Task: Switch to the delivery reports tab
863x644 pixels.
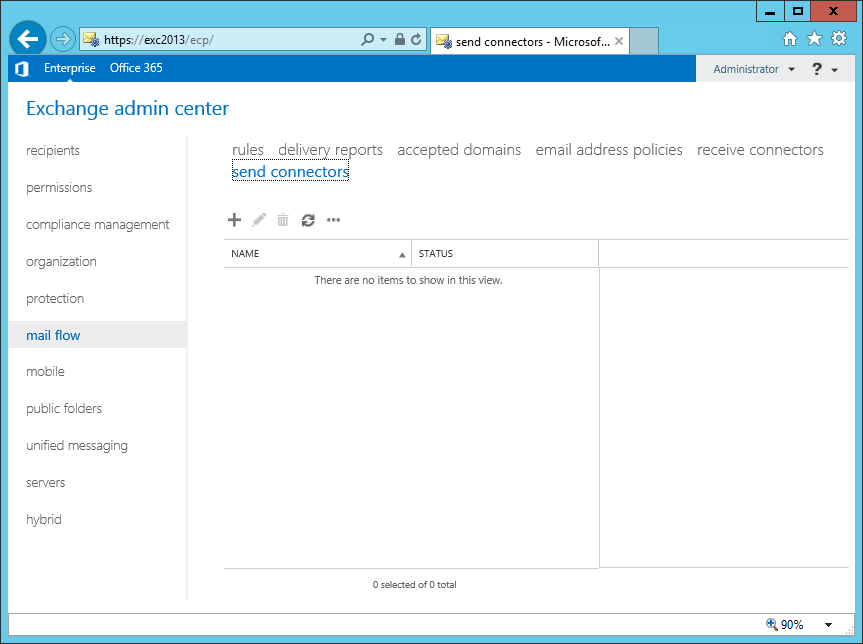Action: tap(330, 150)
